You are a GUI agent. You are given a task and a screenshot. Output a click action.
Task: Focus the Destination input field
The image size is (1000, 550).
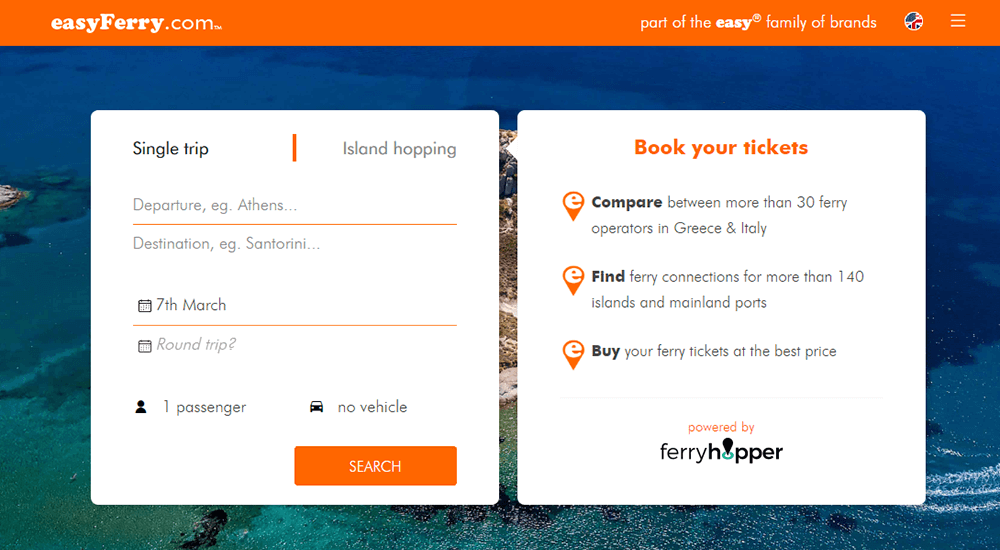pyautogui.click(x=295, y=244)
